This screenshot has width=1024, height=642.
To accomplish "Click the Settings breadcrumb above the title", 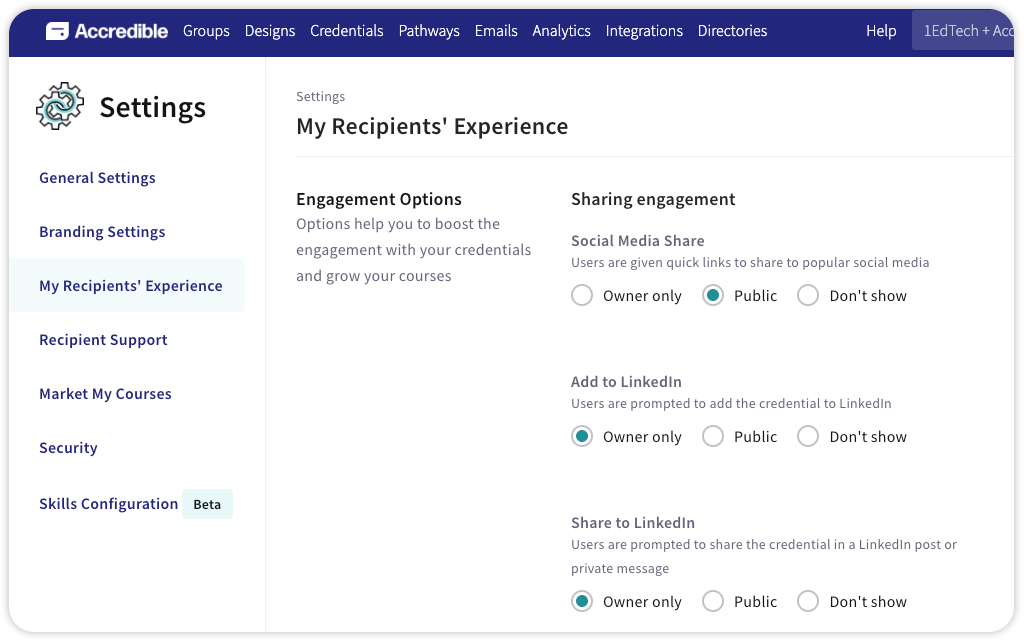I will tap(320, 97).
